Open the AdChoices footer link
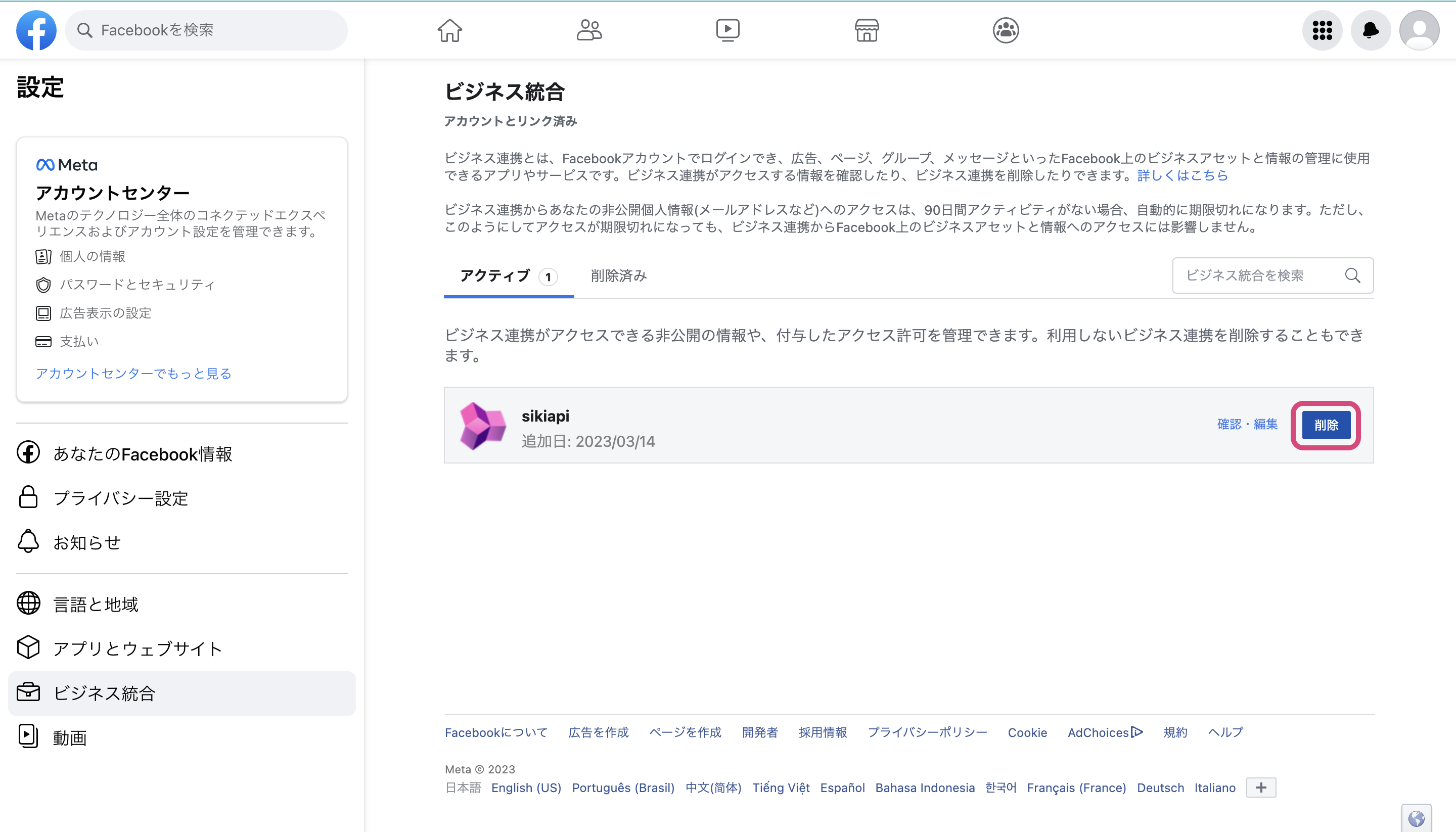1456x832 pixels. (x=1105, y=732)
